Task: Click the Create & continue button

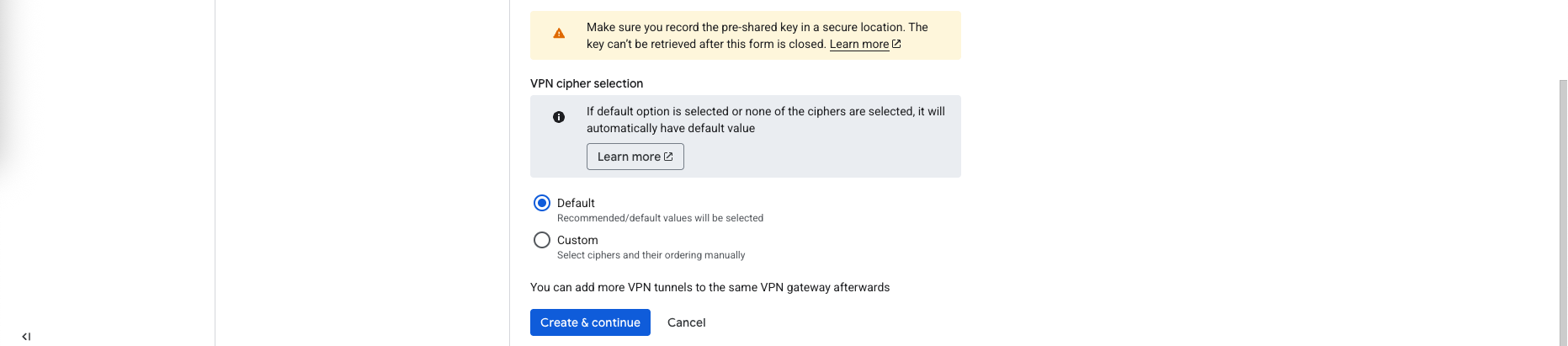Action: [x=590, y=322]
